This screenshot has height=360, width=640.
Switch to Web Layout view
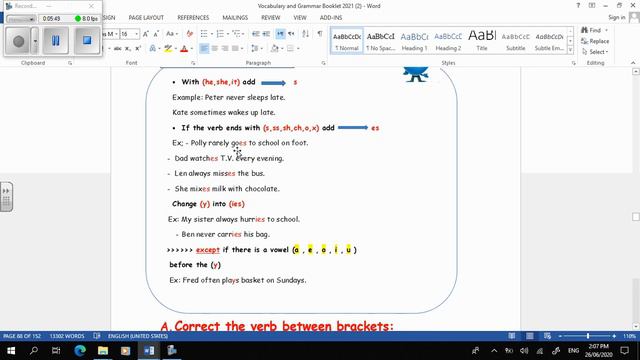coord(547,336)
